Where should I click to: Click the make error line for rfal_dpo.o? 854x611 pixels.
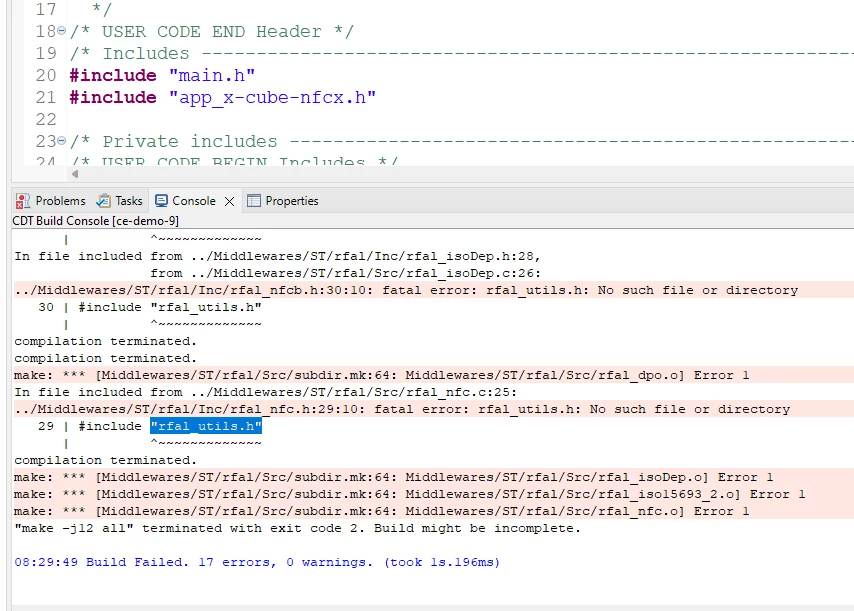(382, 375)
